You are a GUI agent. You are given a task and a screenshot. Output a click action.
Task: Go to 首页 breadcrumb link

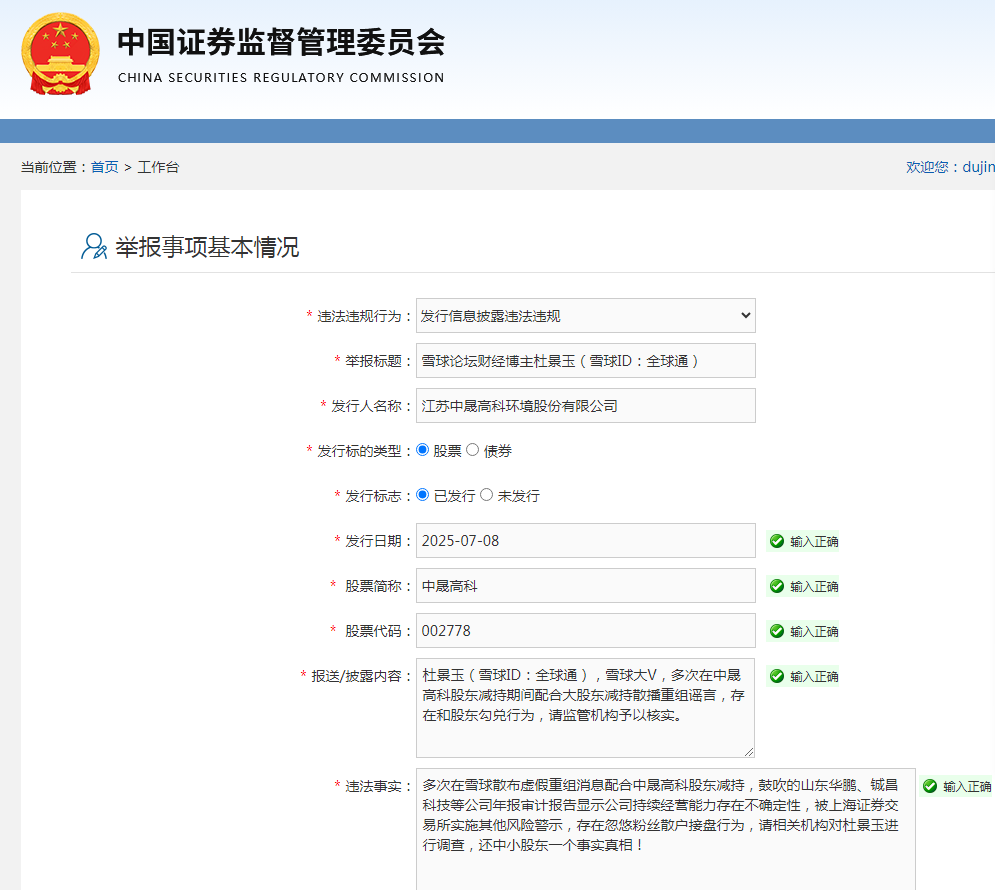click(x=105, y=167)
